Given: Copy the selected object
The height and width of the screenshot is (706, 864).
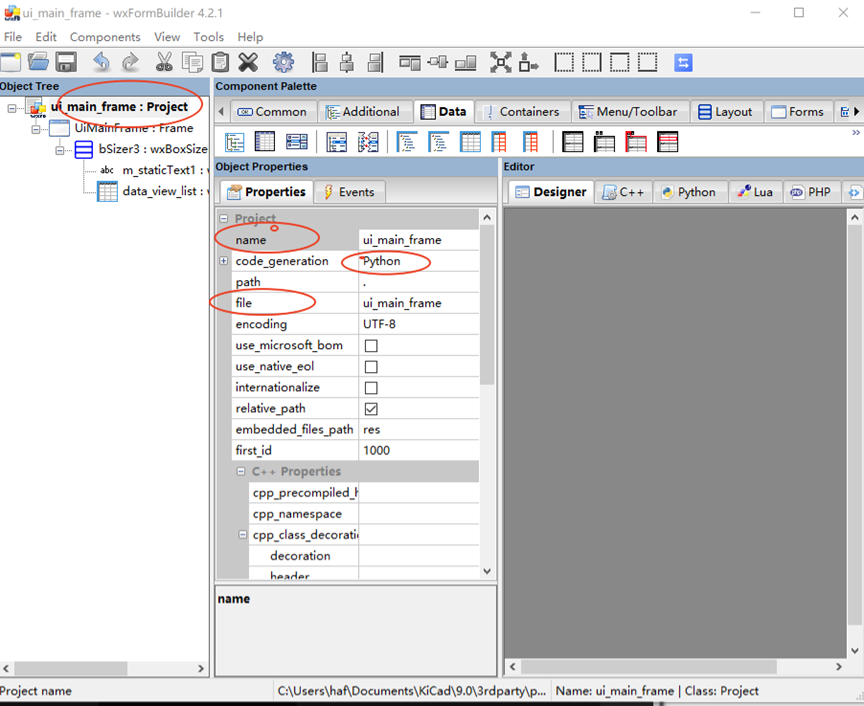Looking at the screenshot, I should click(x=192, y=62).
